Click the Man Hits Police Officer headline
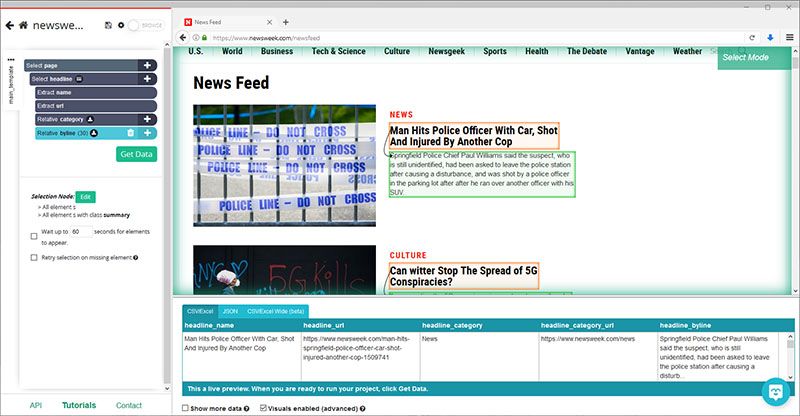The image size is (800, 416). (474, 136)
